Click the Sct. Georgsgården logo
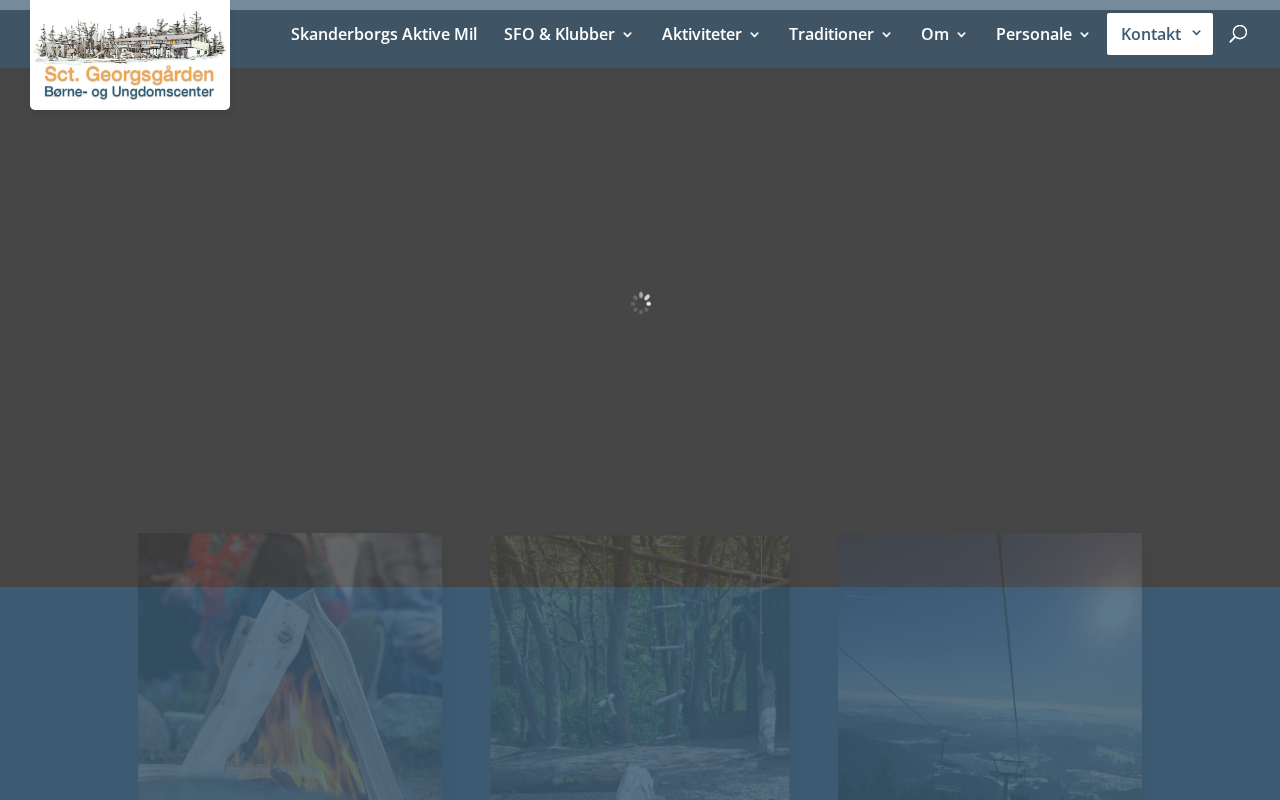Image resolution: width=1280 pixels, height=800 pixels. click(130, 55)
